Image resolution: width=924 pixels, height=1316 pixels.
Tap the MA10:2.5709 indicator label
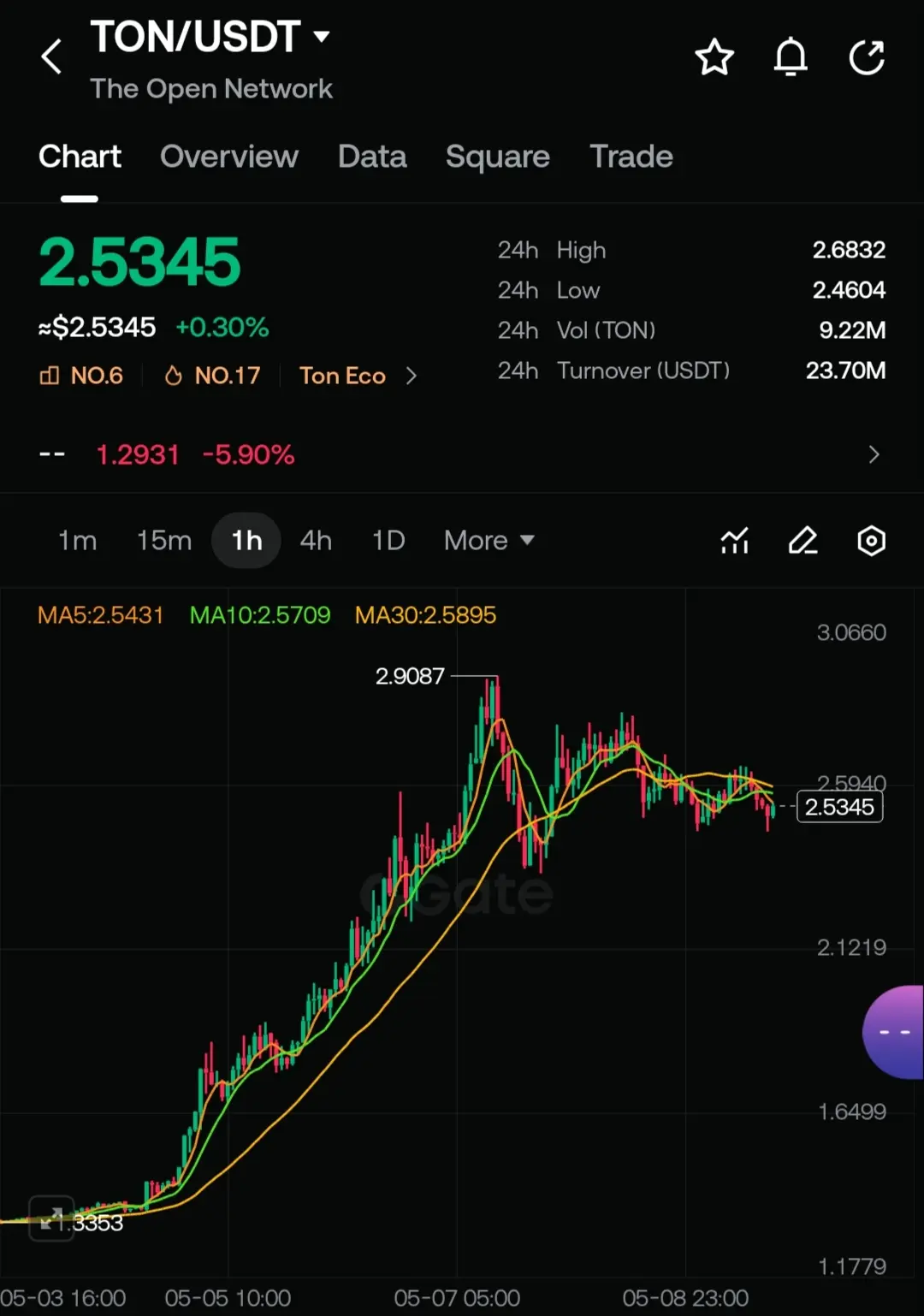tap(260, 615)
